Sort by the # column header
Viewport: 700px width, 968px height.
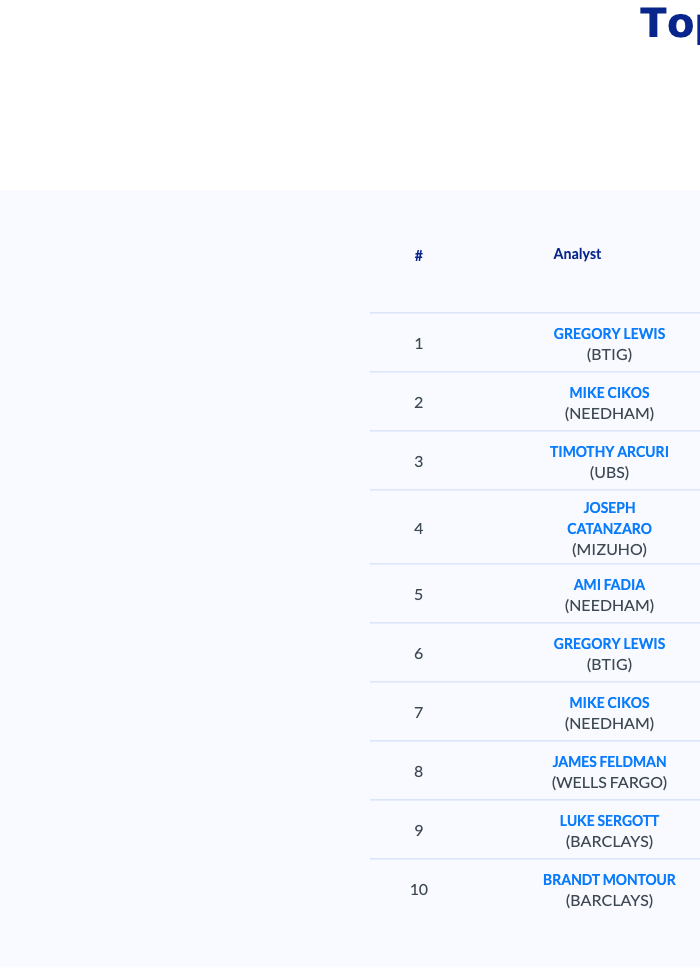click(419, 256)
